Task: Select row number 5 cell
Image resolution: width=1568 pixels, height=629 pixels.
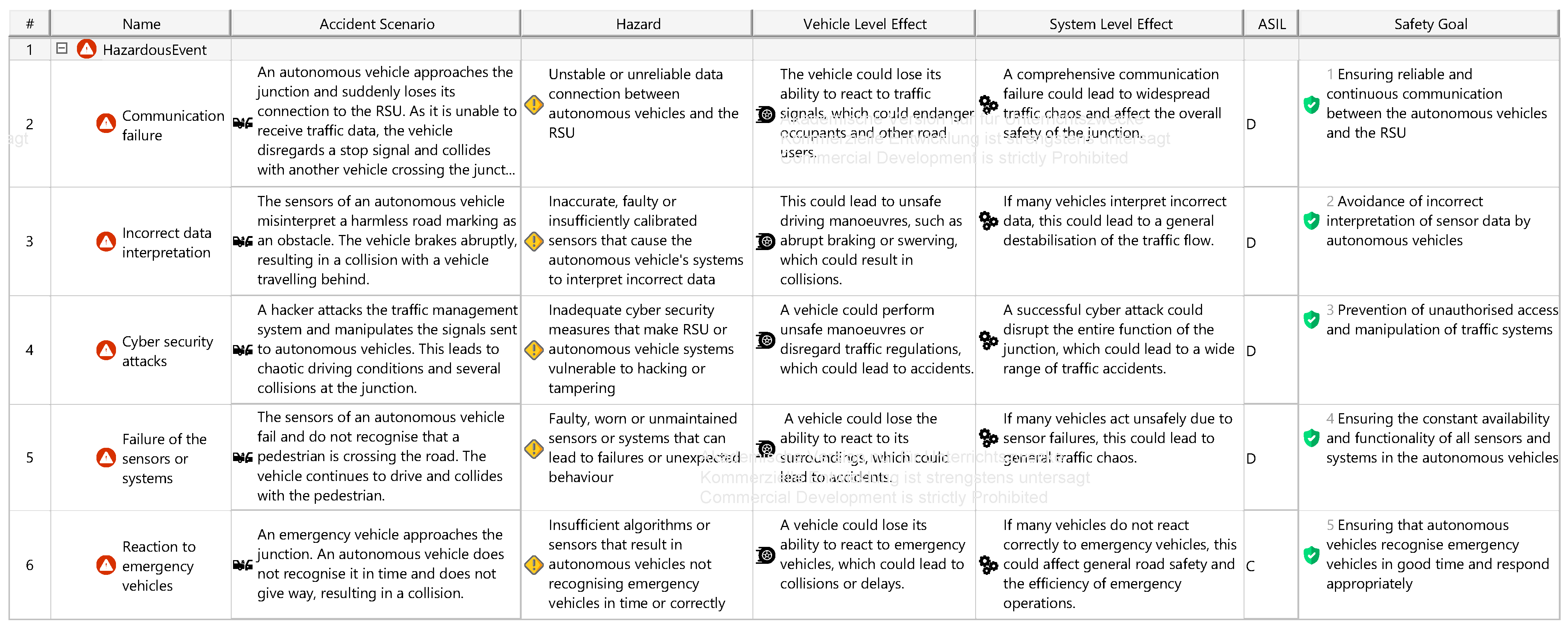Action: click(x=29, y=457)
